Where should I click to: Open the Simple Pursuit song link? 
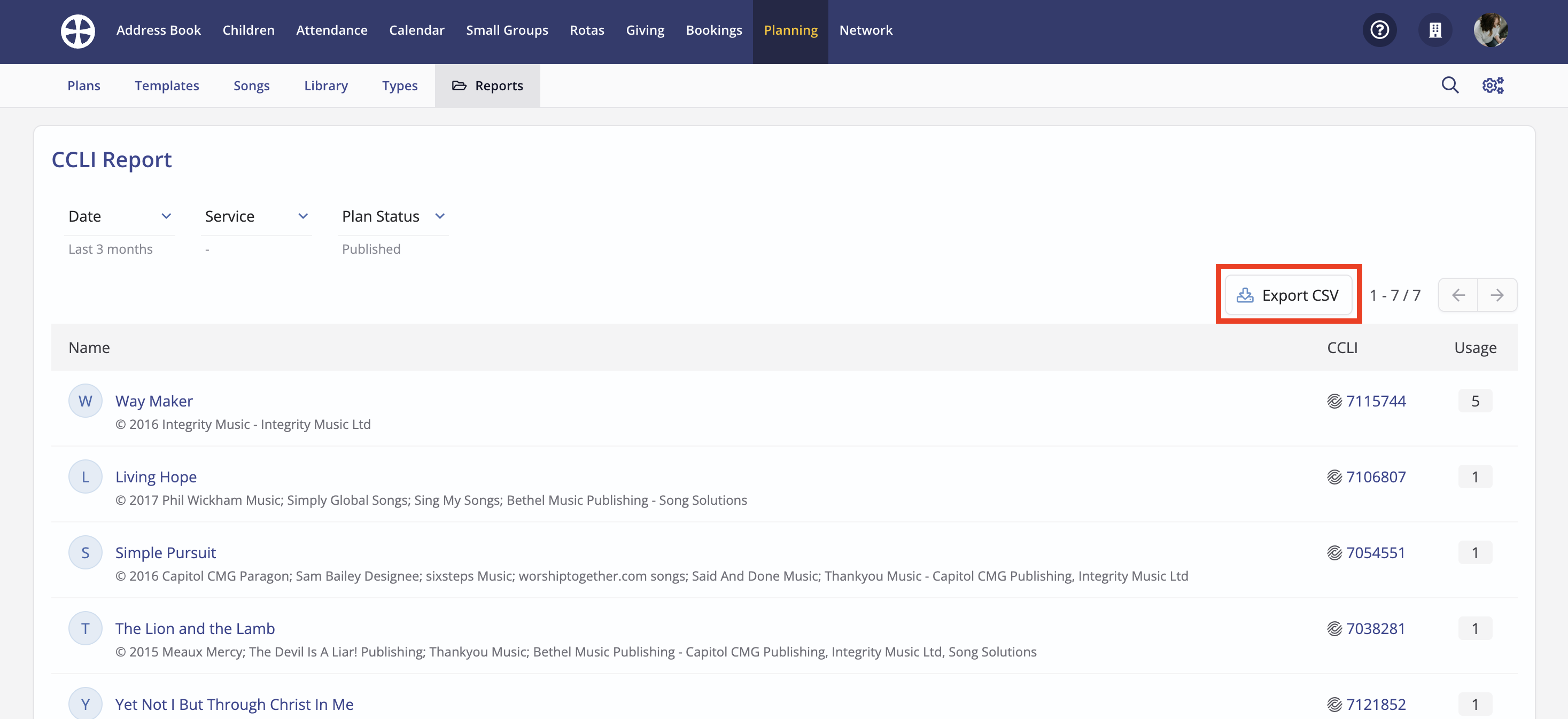point(166,552)
